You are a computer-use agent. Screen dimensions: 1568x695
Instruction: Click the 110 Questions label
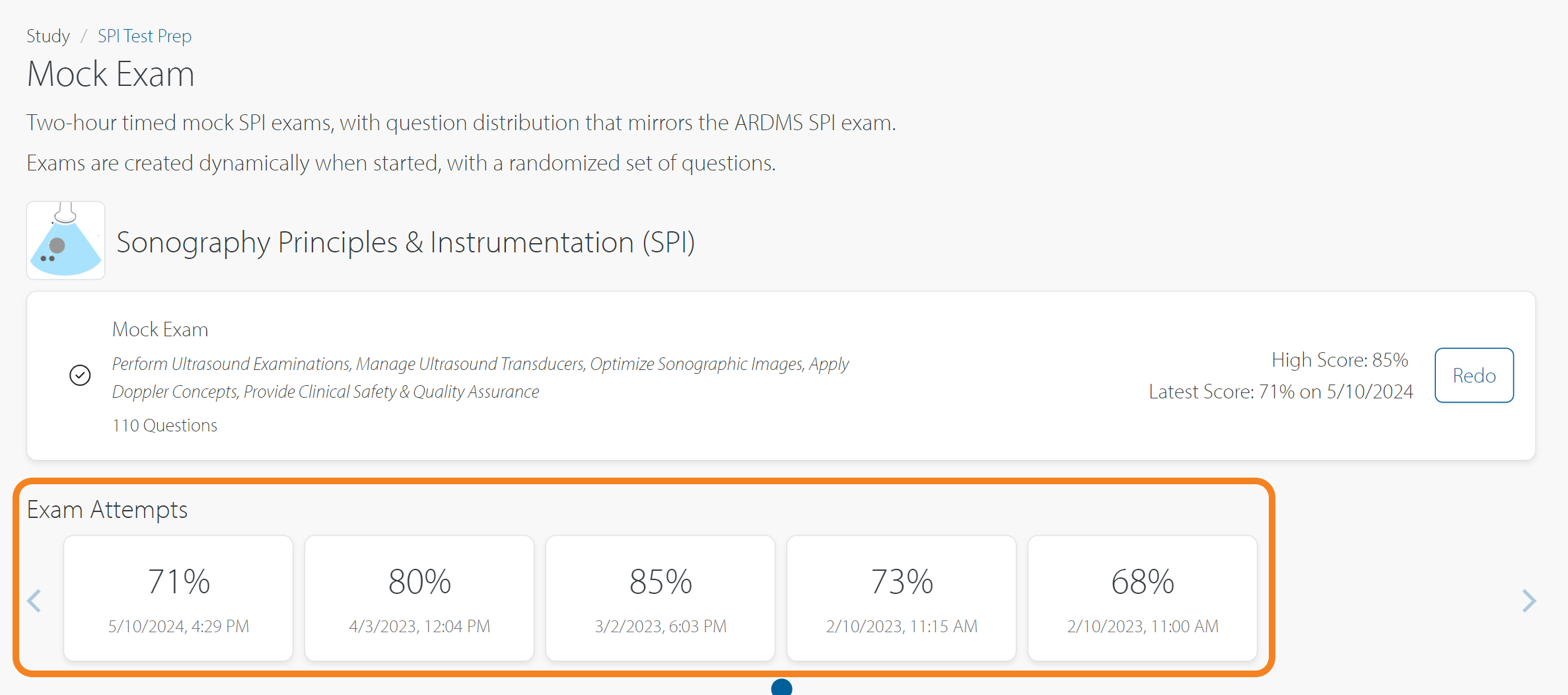(x=164, y=425)
